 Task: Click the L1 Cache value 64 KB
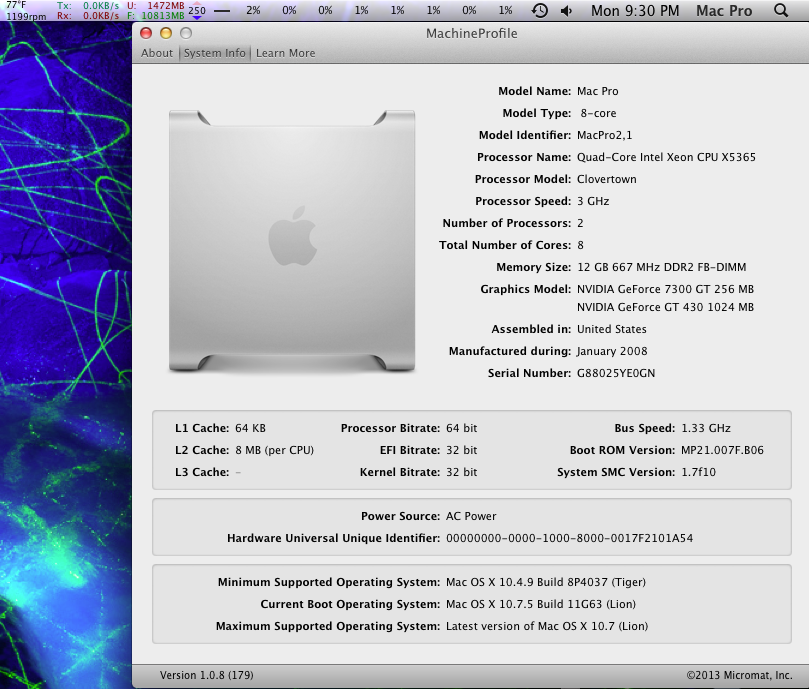tap(250, 428)
